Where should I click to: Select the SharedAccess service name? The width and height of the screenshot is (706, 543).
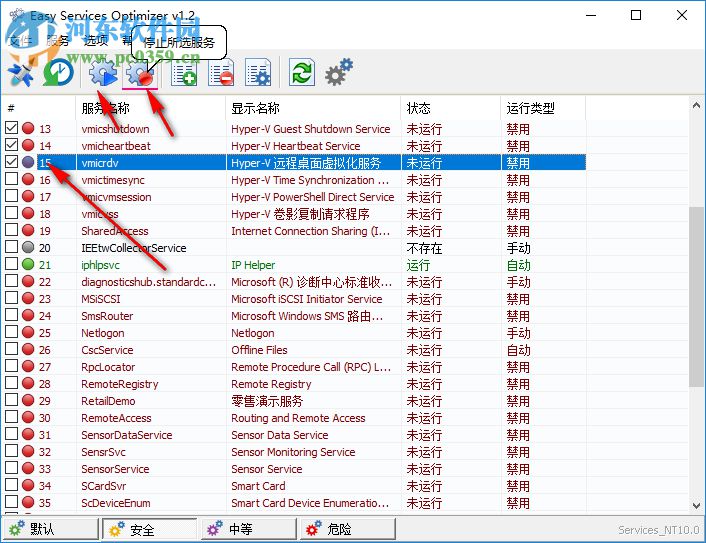[x=115, y=231]
